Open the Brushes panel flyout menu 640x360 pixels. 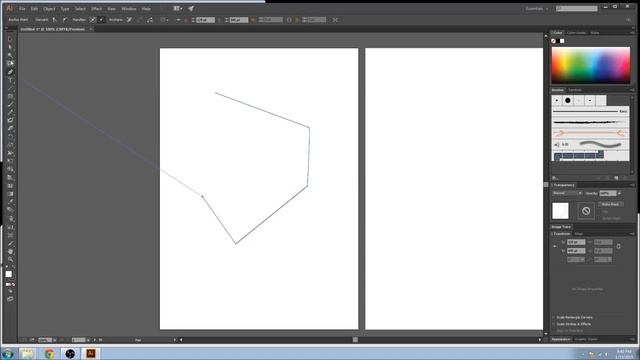[632, 90]
